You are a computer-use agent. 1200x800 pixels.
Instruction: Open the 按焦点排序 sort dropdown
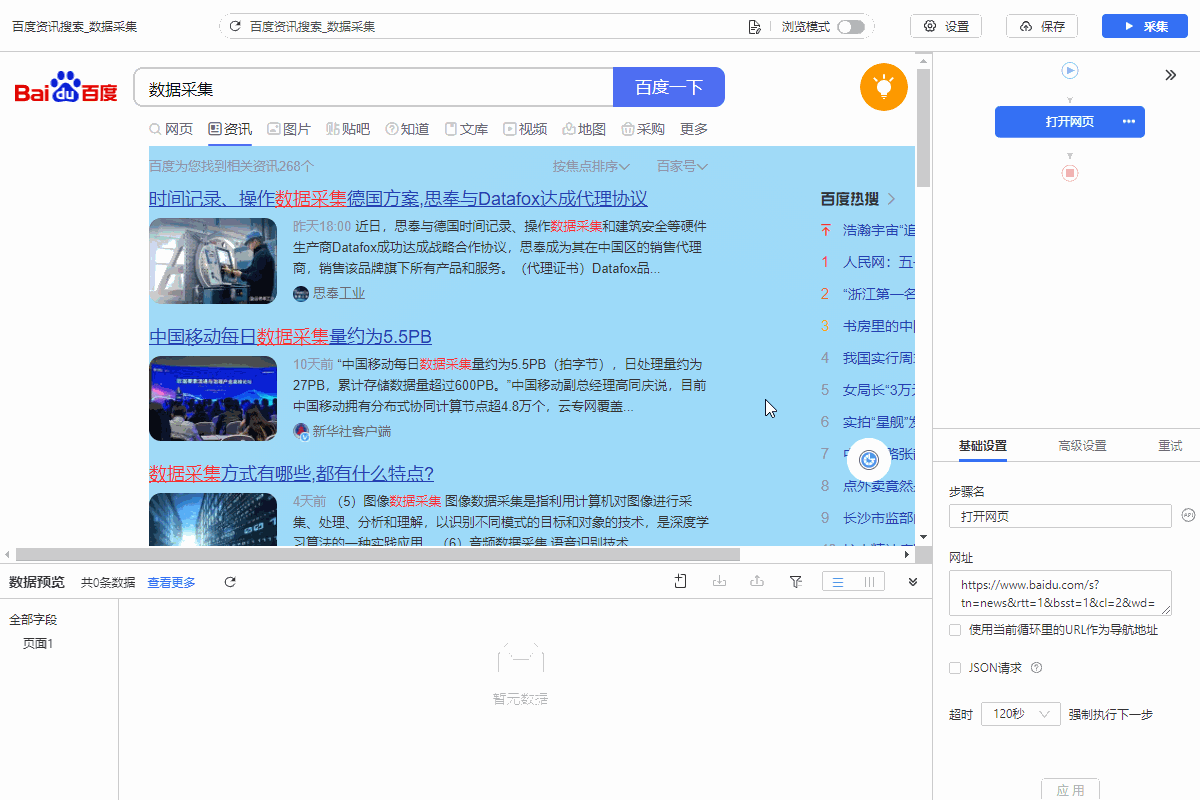point(591,166)
